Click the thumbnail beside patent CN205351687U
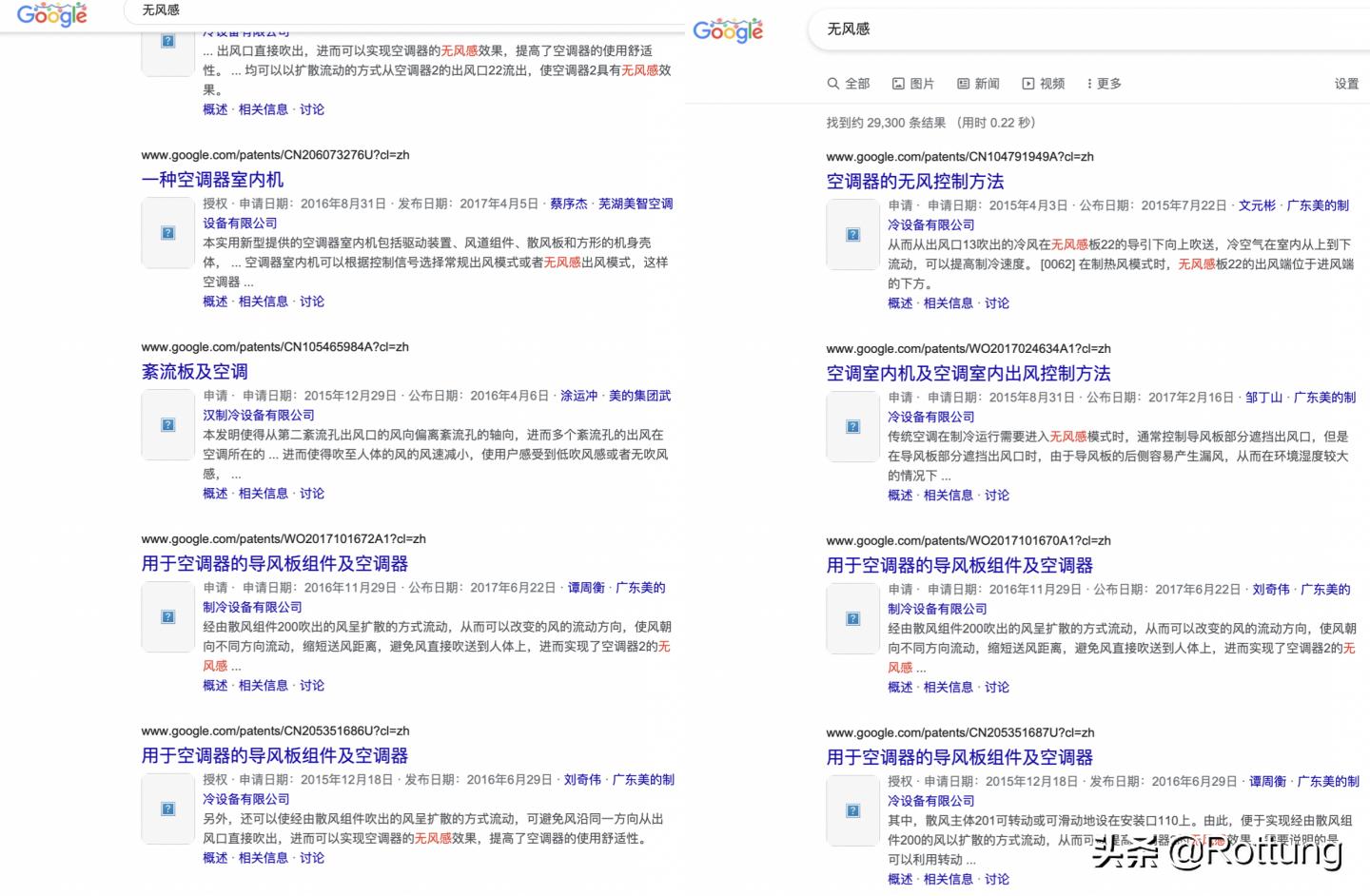1370x896 pixels. [x=851, y=809]
